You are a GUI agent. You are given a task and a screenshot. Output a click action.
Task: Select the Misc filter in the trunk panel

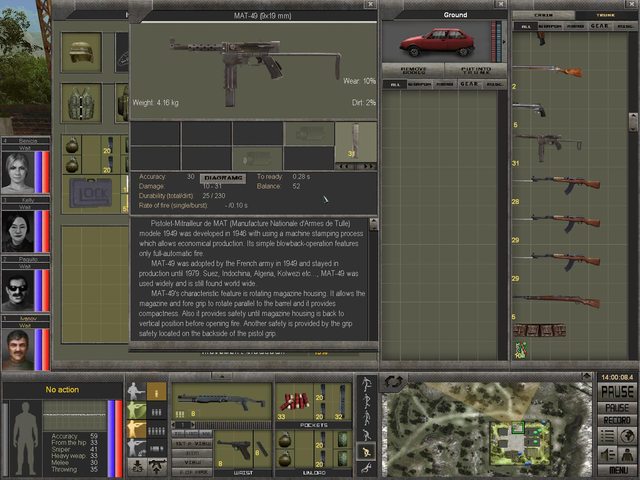(624, 26)
